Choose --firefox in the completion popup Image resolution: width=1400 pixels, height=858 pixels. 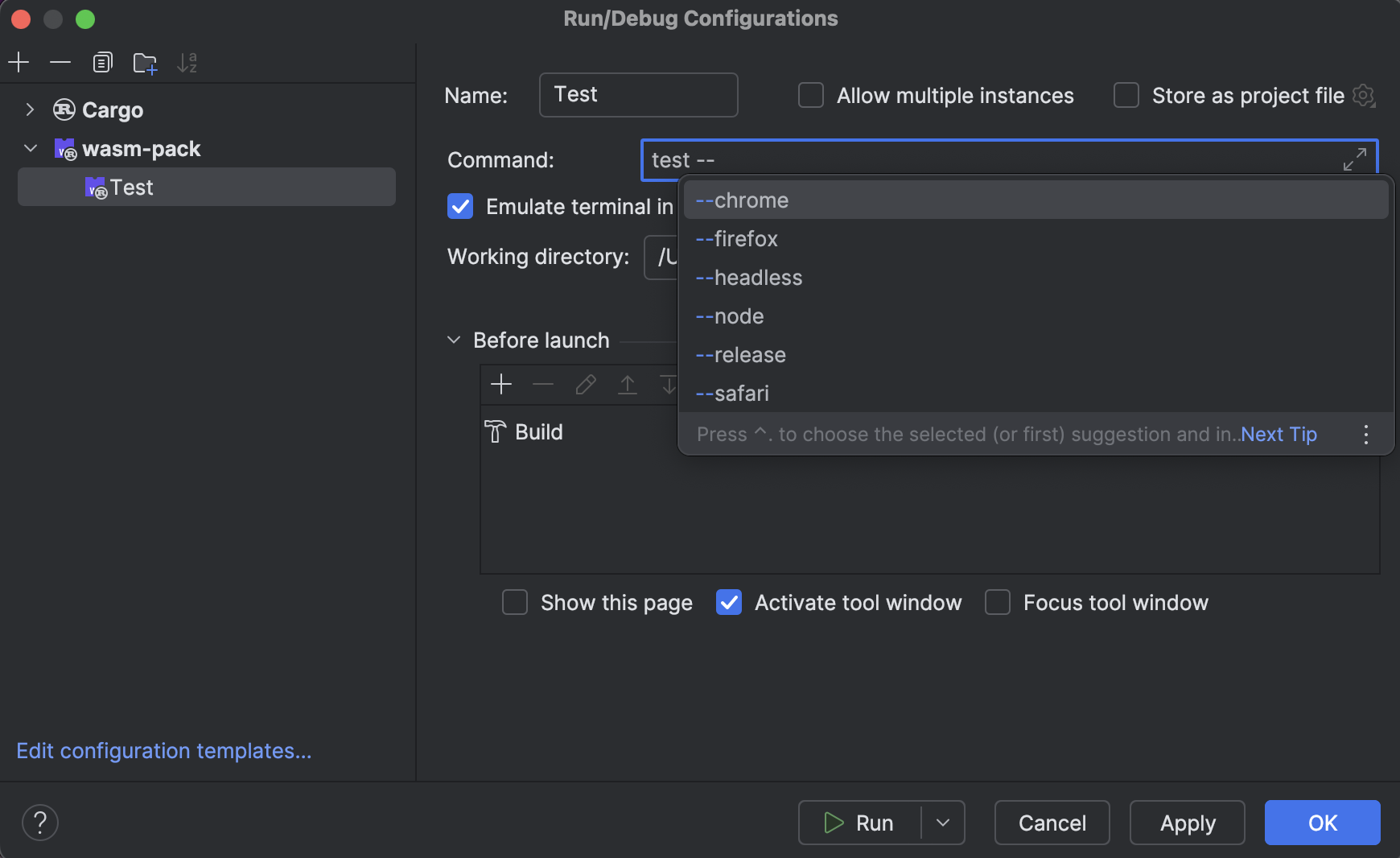735,238
